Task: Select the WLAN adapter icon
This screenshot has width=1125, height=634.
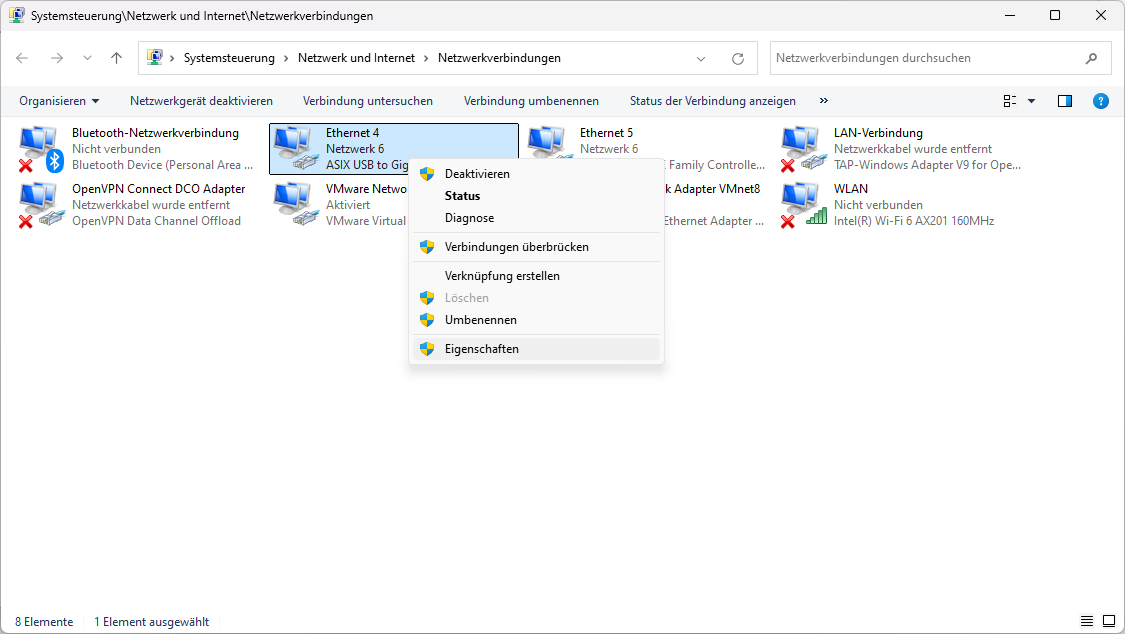Action: point(802,204)
